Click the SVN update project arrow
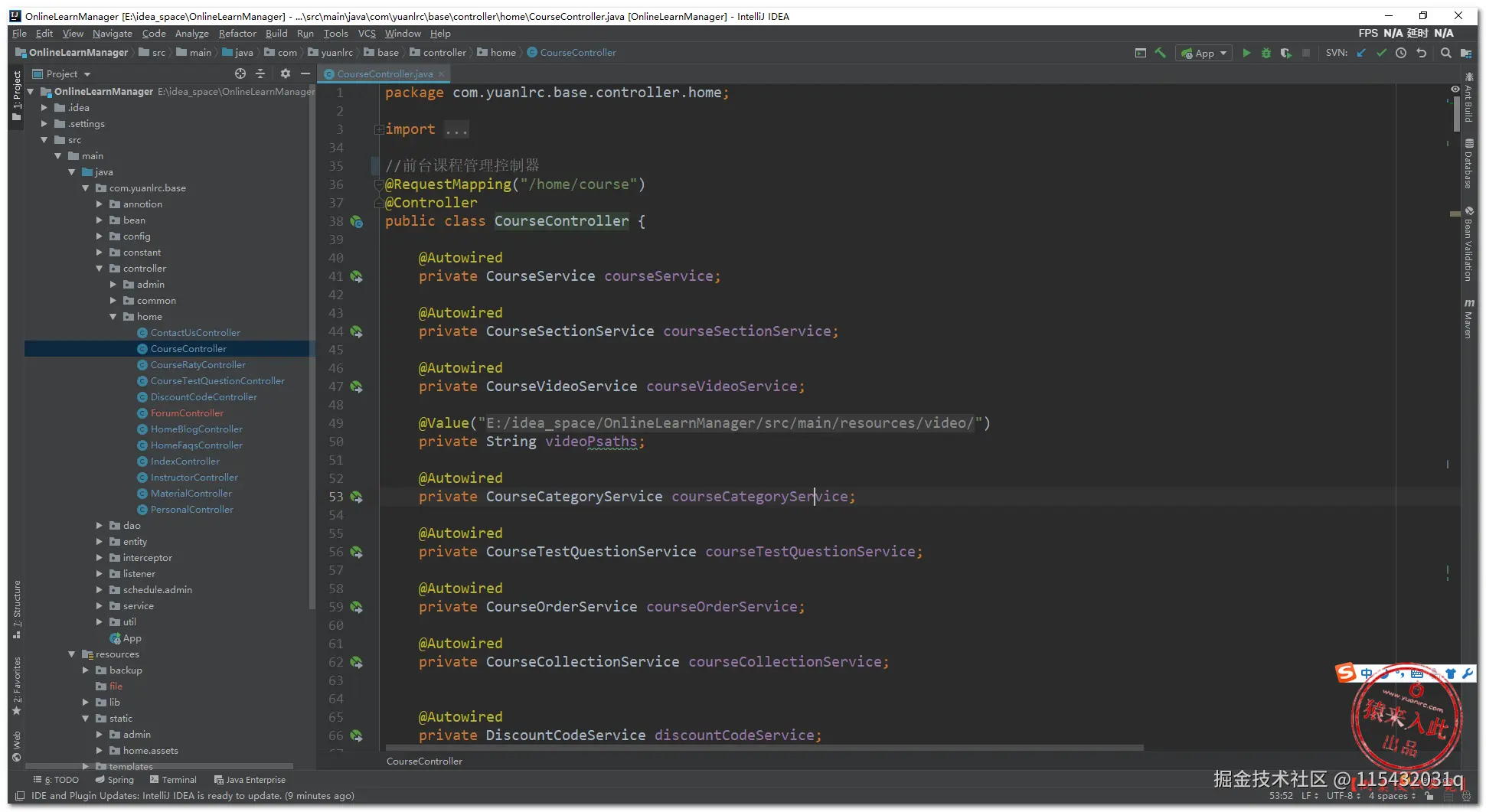The image size is (1486, 812). [1361, 53]
